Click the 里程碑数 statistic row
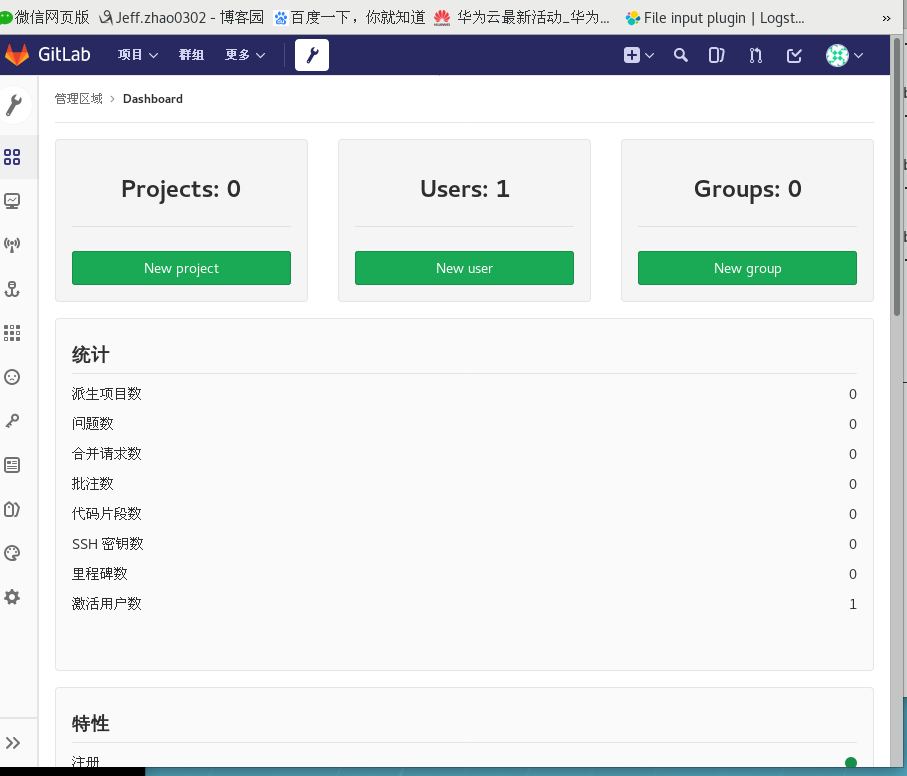This screenshot has width=907, height=776. pos(464,574)
